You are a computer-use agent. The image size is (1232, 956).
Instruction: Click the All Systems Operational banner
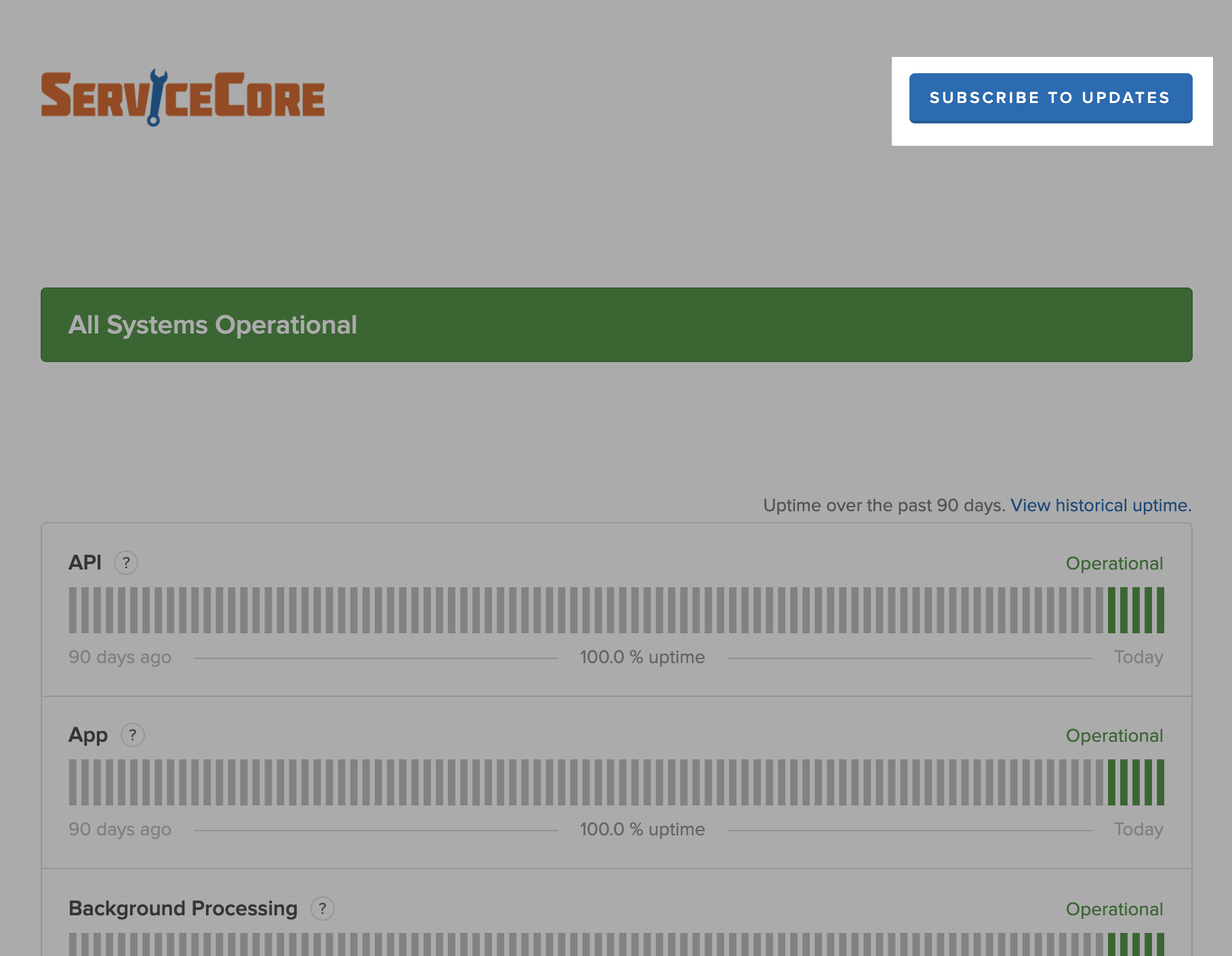617,325
